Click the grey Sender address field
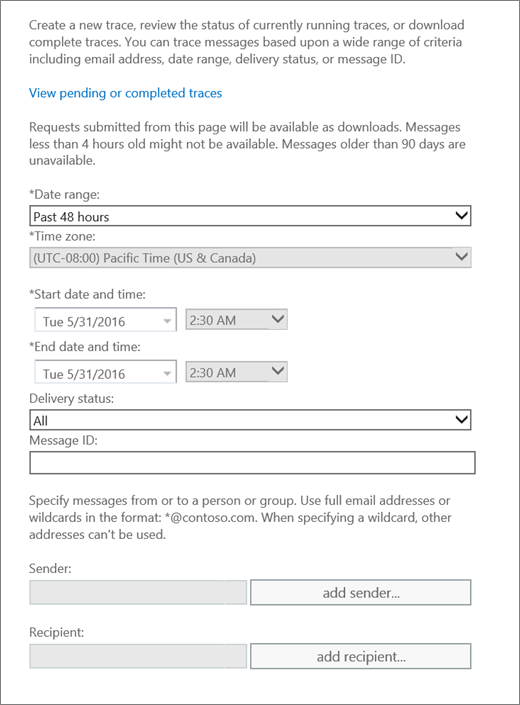 [138, 592]
